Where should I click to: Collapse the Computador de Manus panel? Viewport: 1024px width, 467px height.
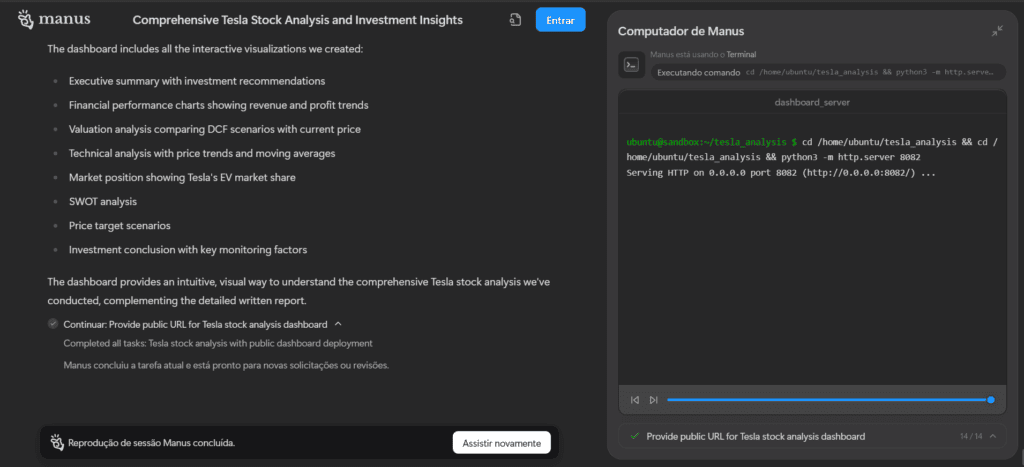pyautogui.click(x=997, y=31)
